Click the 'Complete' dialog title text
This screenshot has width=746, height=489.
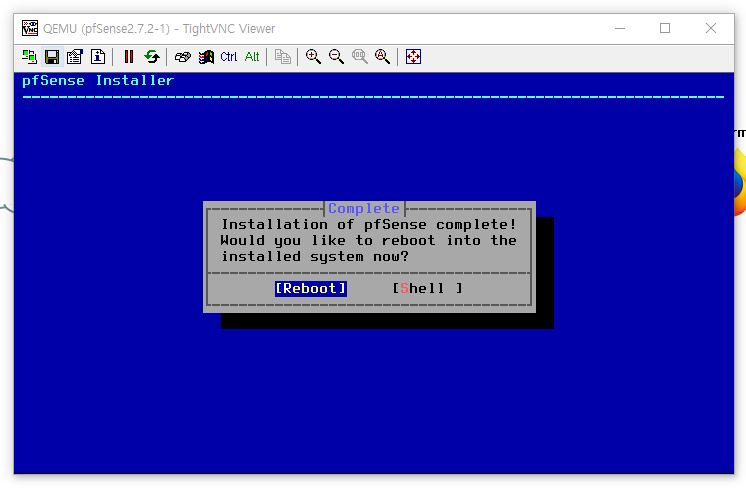364,208
